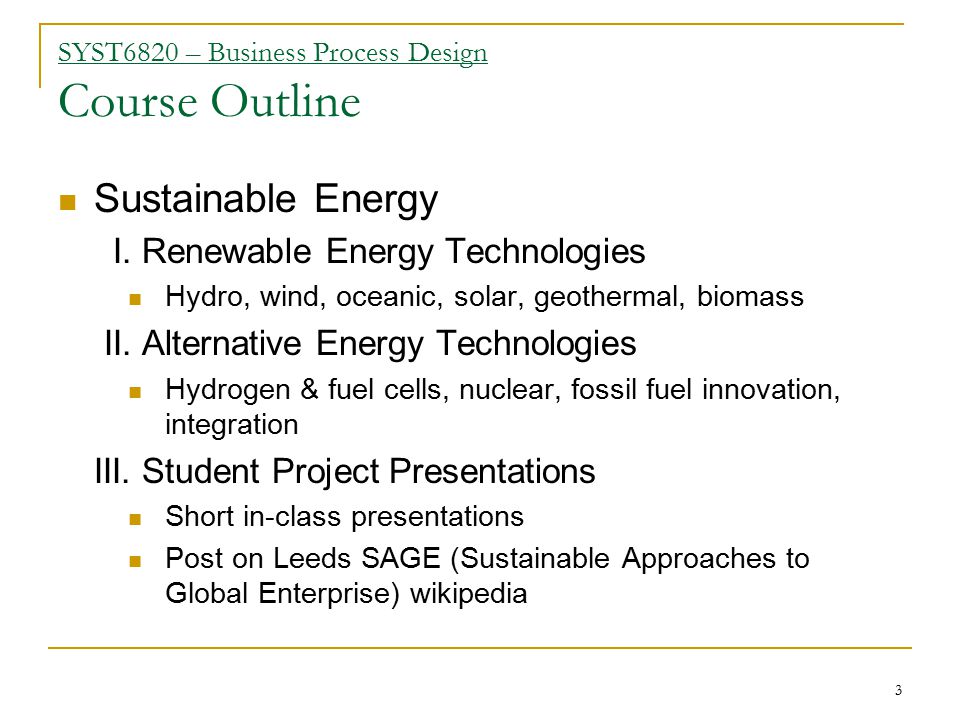The height and width of the screenshot is (720, 960).
Task: Click the gold bullet beside Sustainable Energy
Action: [x=67, y=202]
